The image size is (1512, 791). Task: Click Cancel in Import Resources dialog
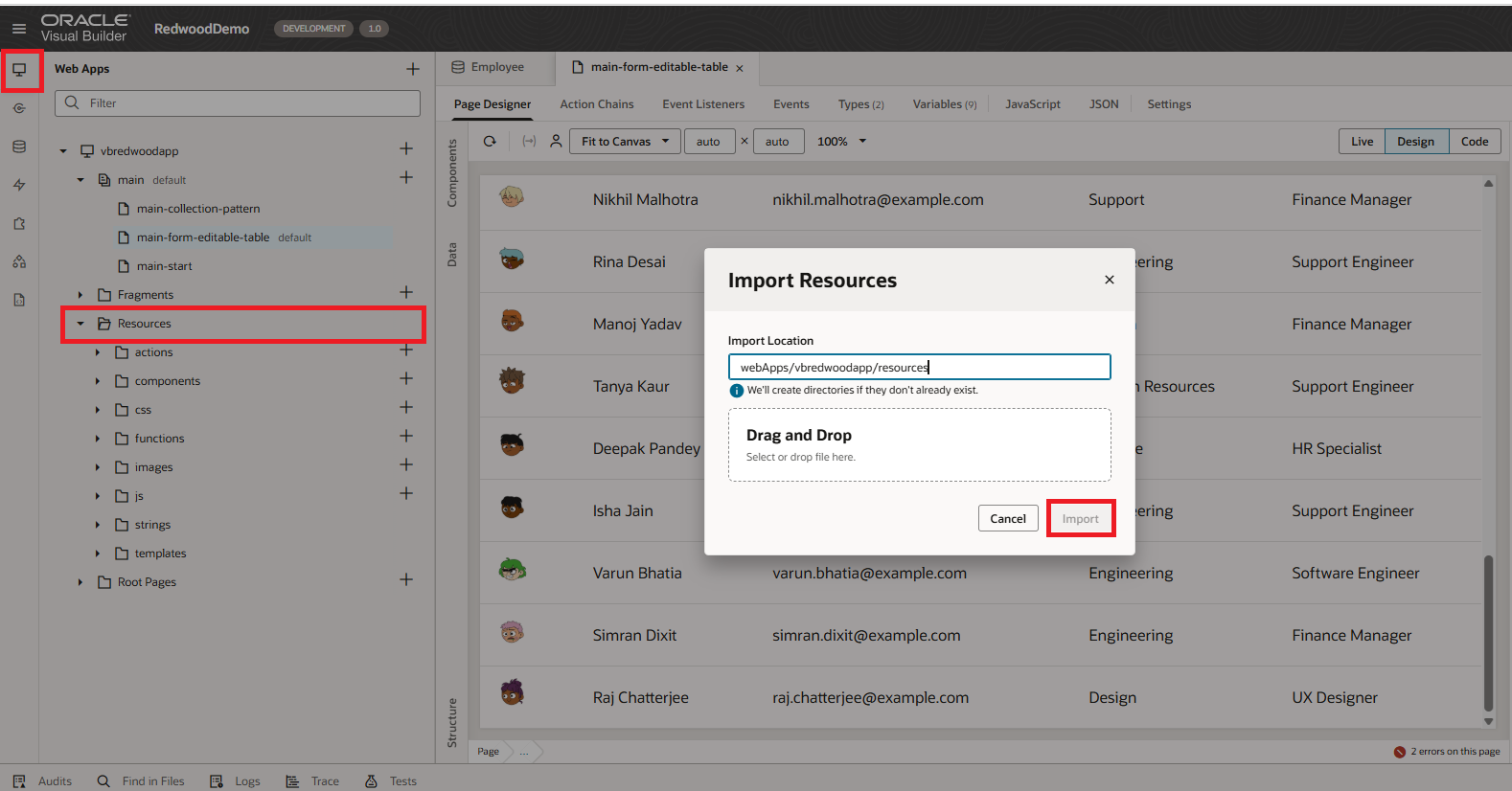1007,518
